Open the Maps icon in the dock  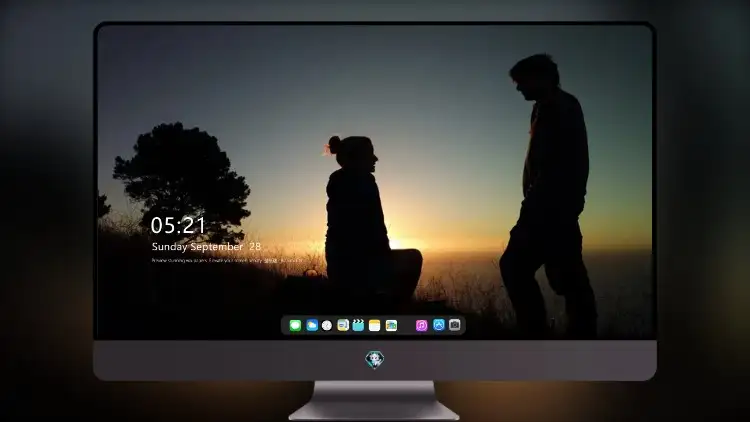343,325
